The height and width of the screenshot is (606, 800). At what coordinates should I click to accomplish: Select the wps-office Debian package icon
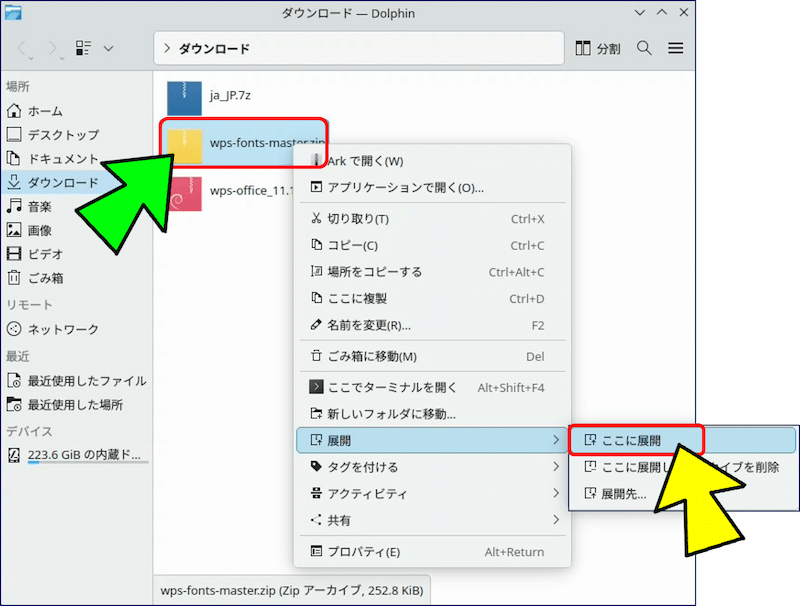coord(184,190)
